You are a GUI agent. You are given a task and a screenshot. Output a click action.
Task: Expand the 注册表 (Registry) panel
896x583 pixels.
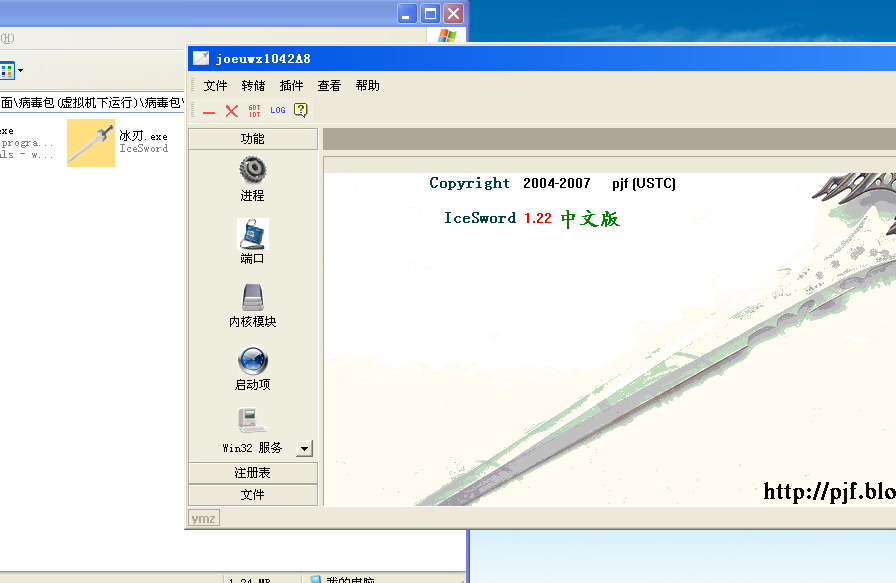(x=253, y=473)
